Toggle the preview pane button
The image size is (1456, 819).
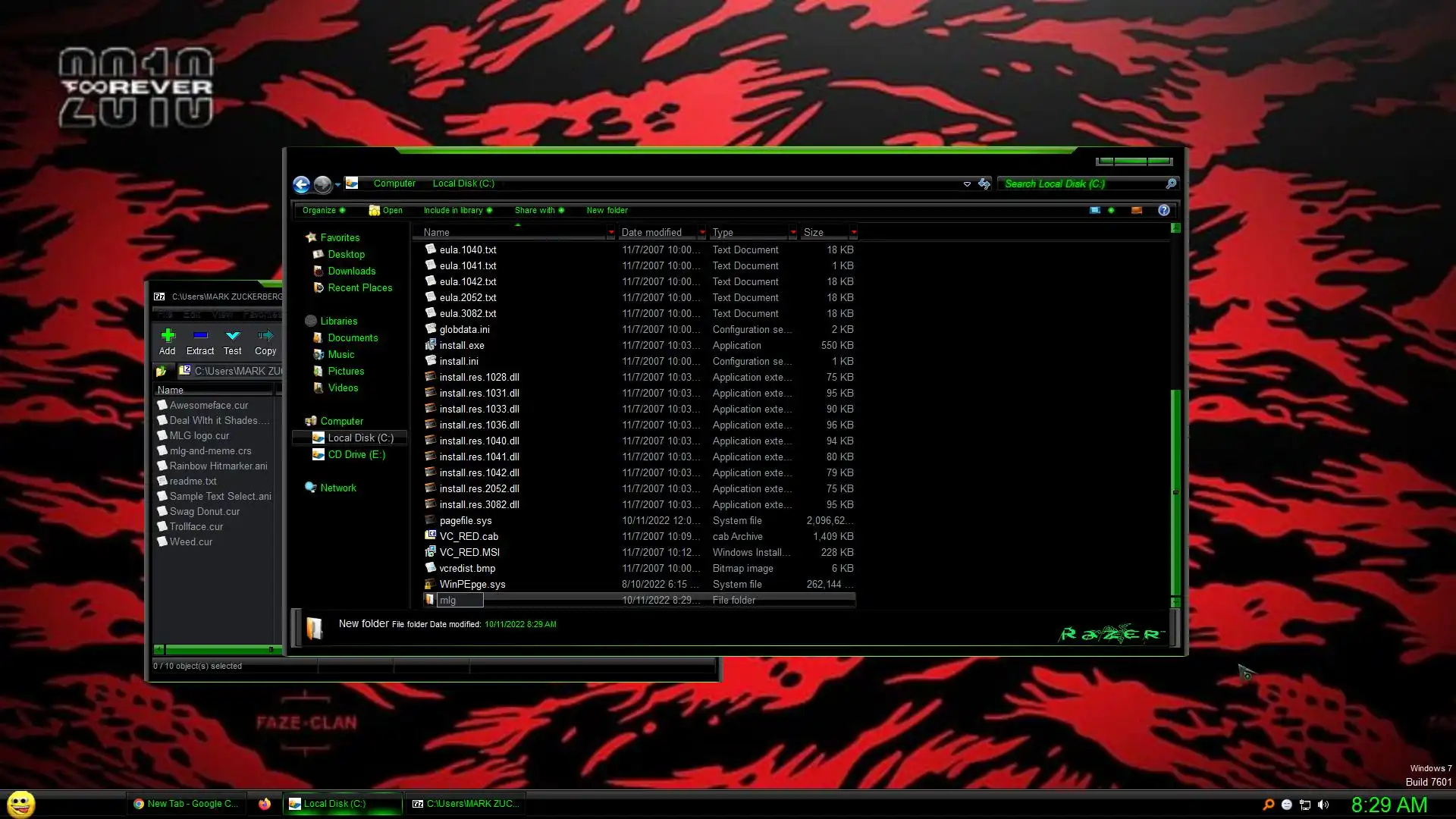[1136, 210]
